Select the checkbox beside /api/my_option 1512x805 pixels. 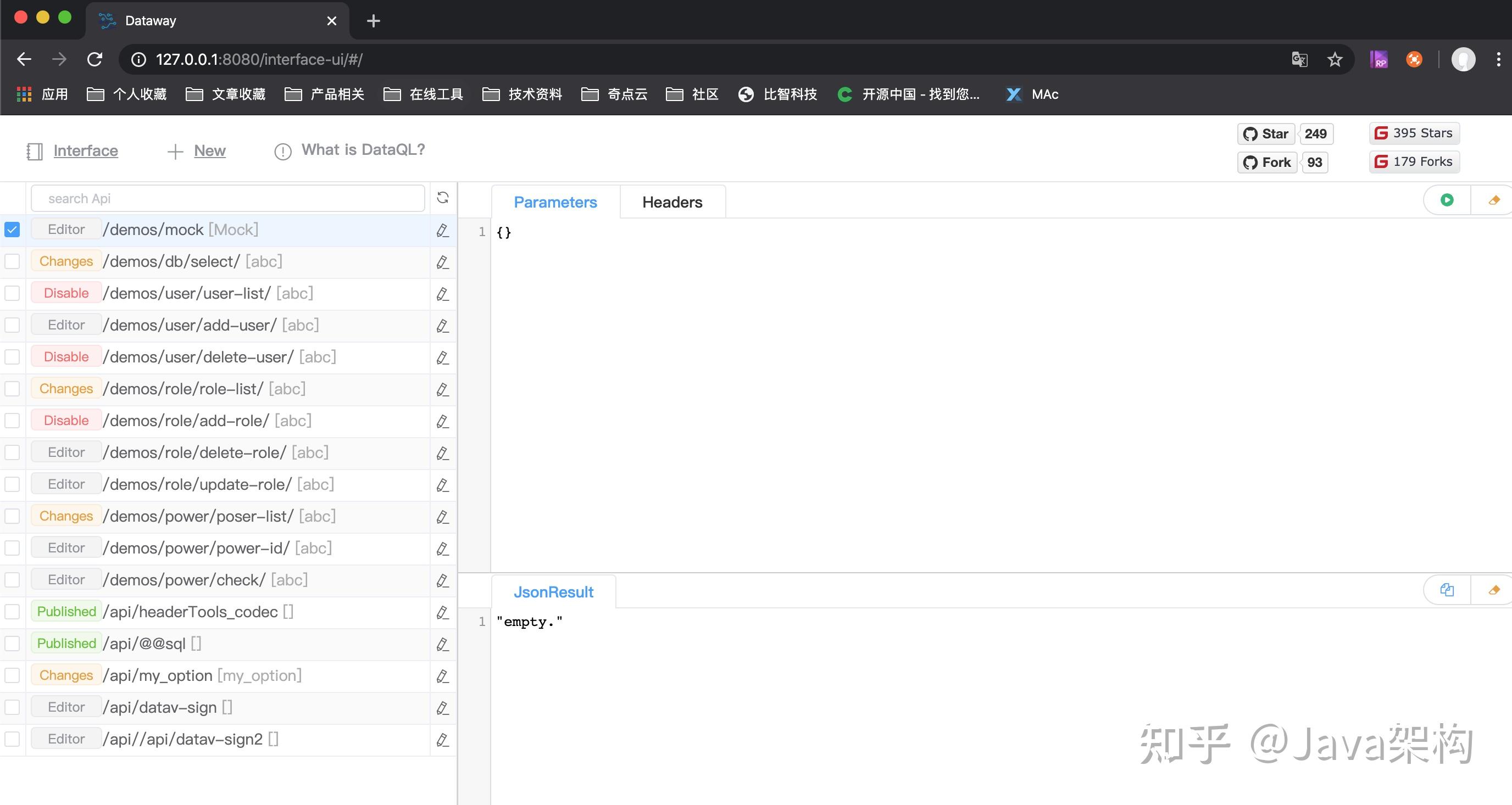(x=12, y=675)
